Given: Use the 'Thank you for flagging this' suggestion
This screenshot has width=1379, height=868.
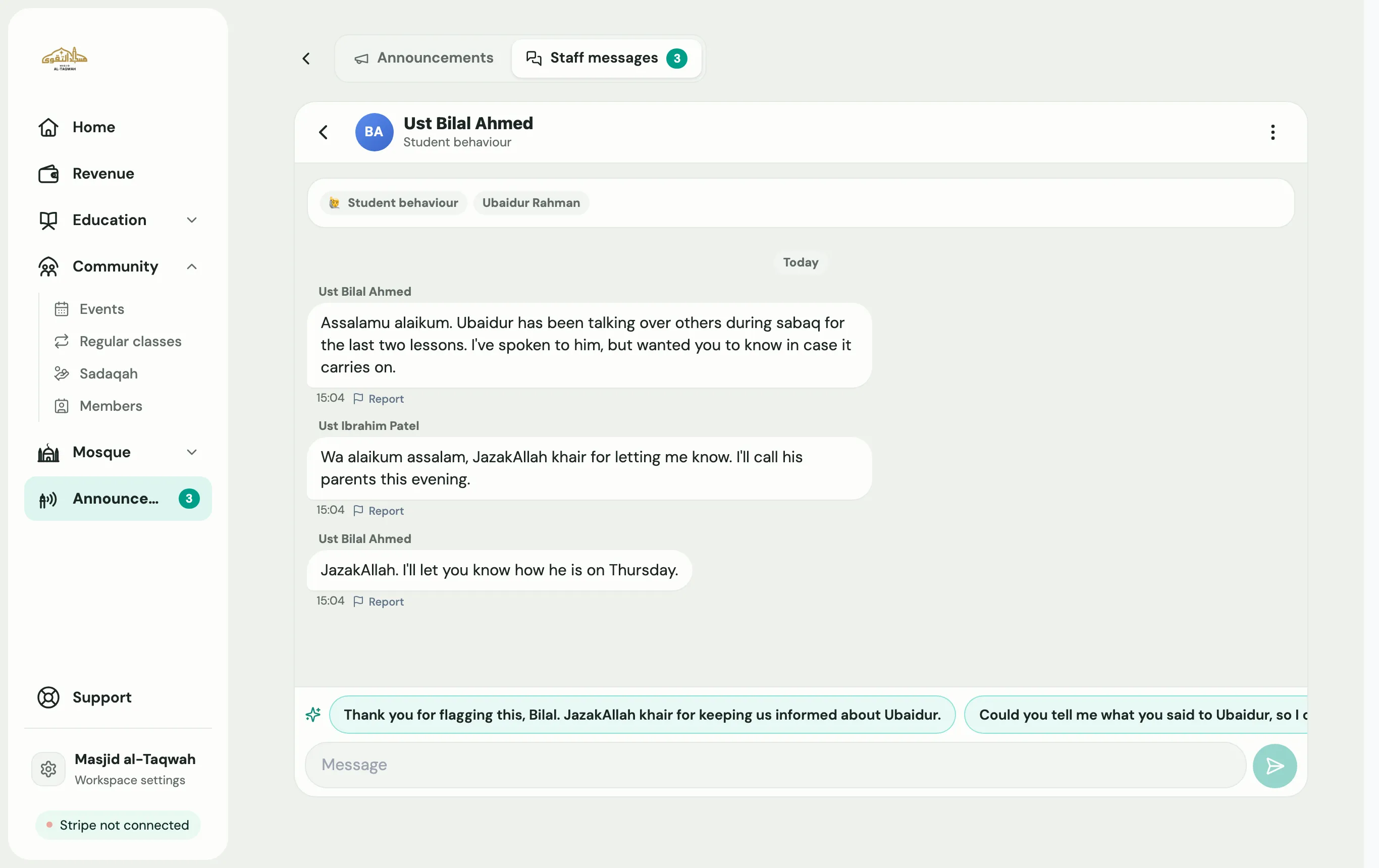Looking at the screenshot, I should coord(642,715).
